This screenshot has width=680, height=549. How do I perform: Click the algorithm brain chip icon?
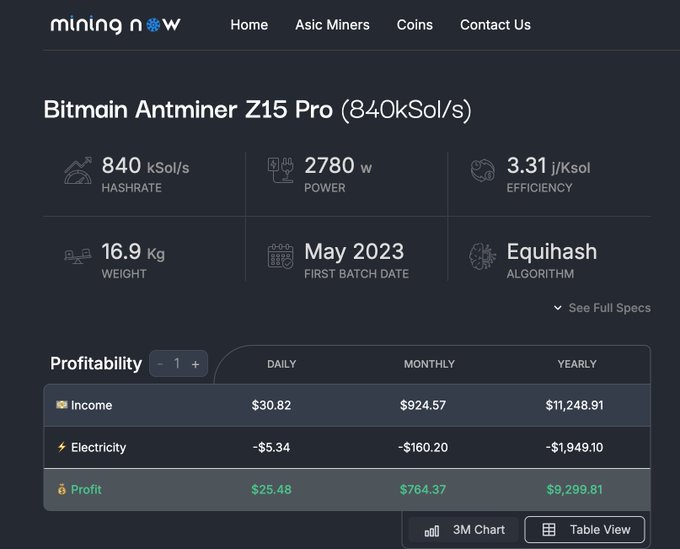coord(483,256)
